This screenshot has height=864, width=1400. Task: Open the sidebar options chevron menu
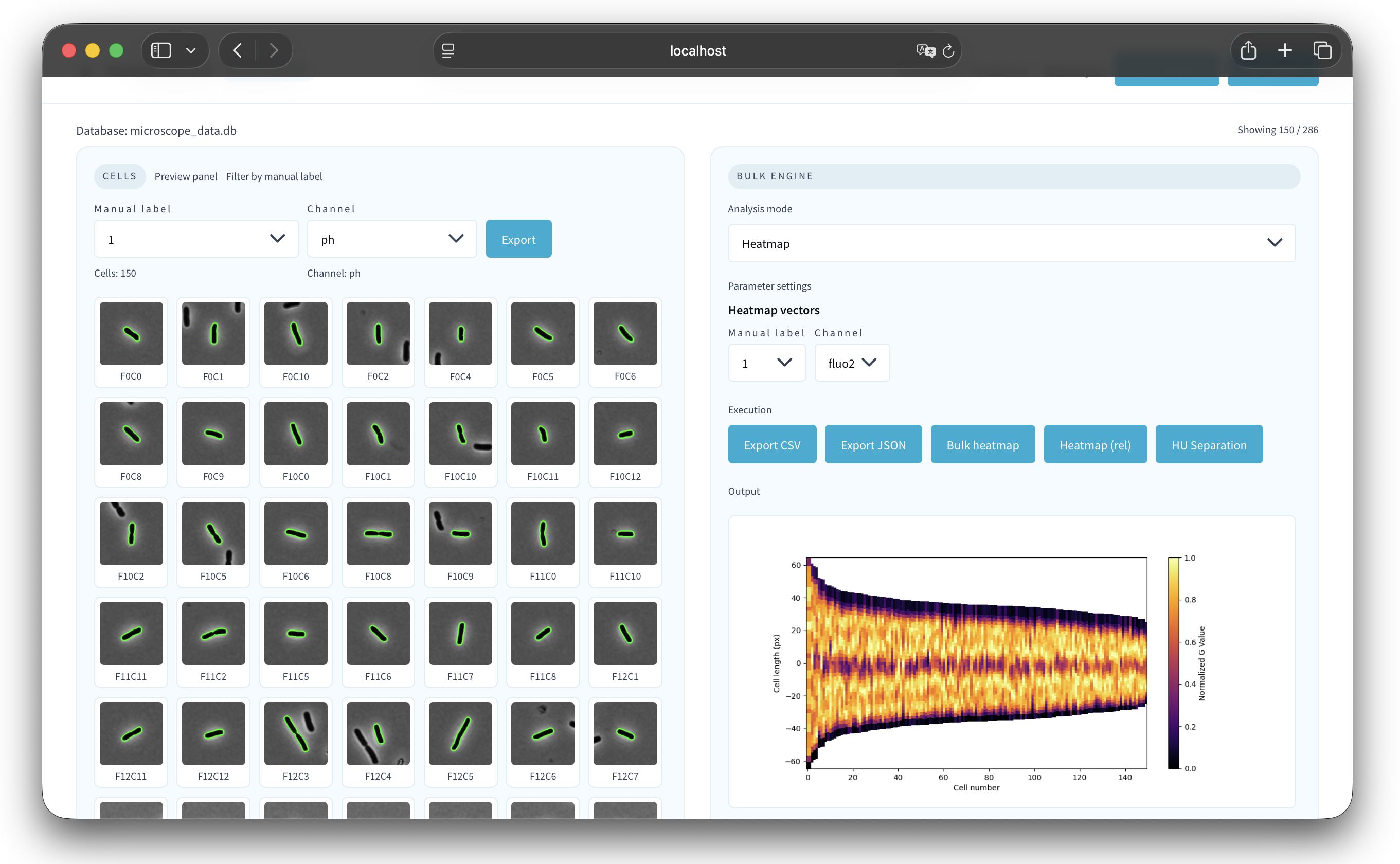click(191, 51)
